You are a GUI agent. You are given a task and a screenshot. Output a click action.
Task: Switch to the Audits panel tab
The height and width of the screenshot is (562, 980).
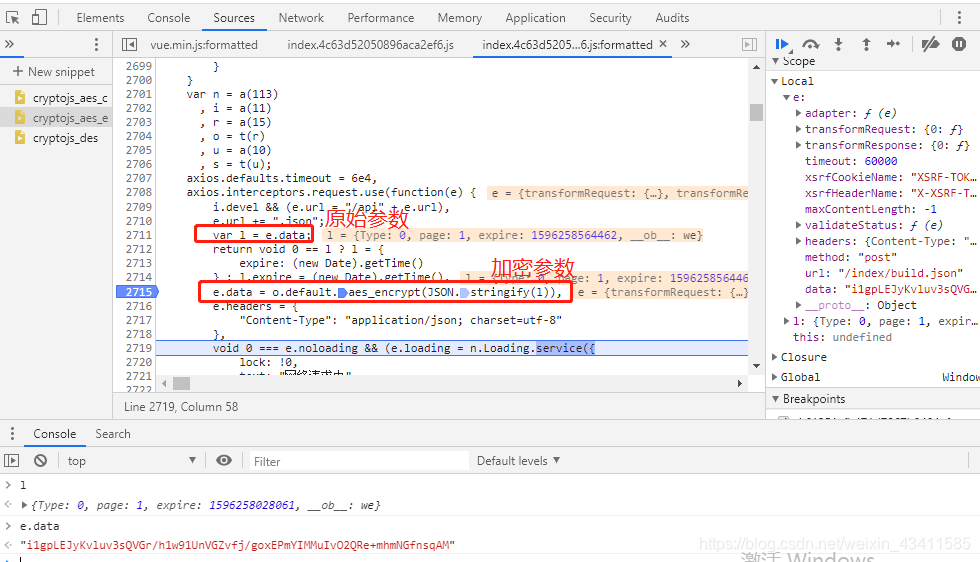[x=672, y=18]
